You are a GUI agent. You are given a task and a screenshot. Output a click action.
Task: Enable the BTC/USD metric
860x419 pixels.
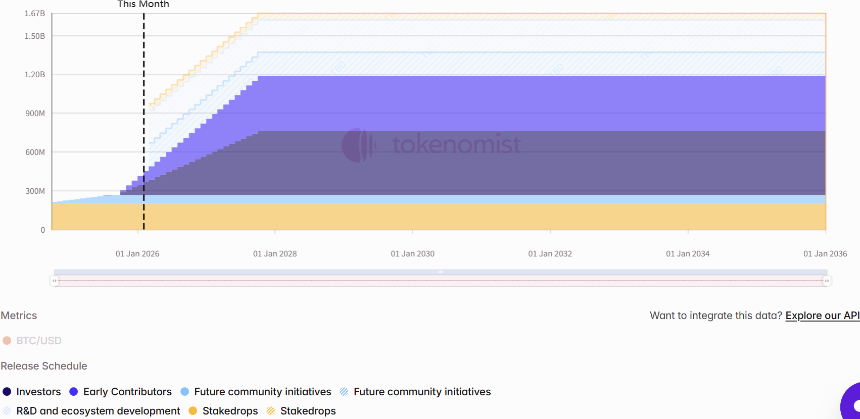click(7, 341)
